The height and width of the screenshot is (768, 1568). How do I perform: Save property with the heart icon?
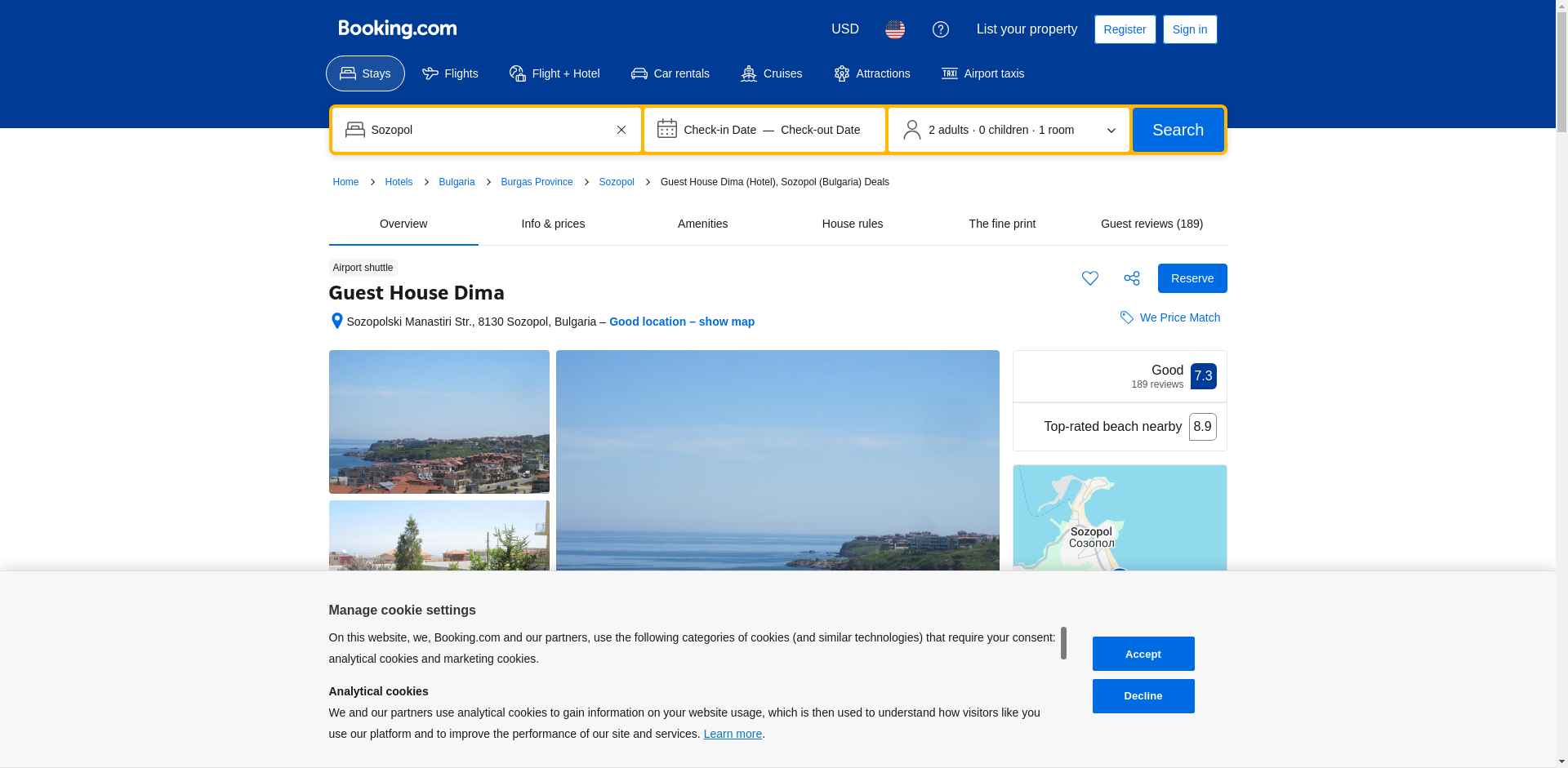point(1089,278)
